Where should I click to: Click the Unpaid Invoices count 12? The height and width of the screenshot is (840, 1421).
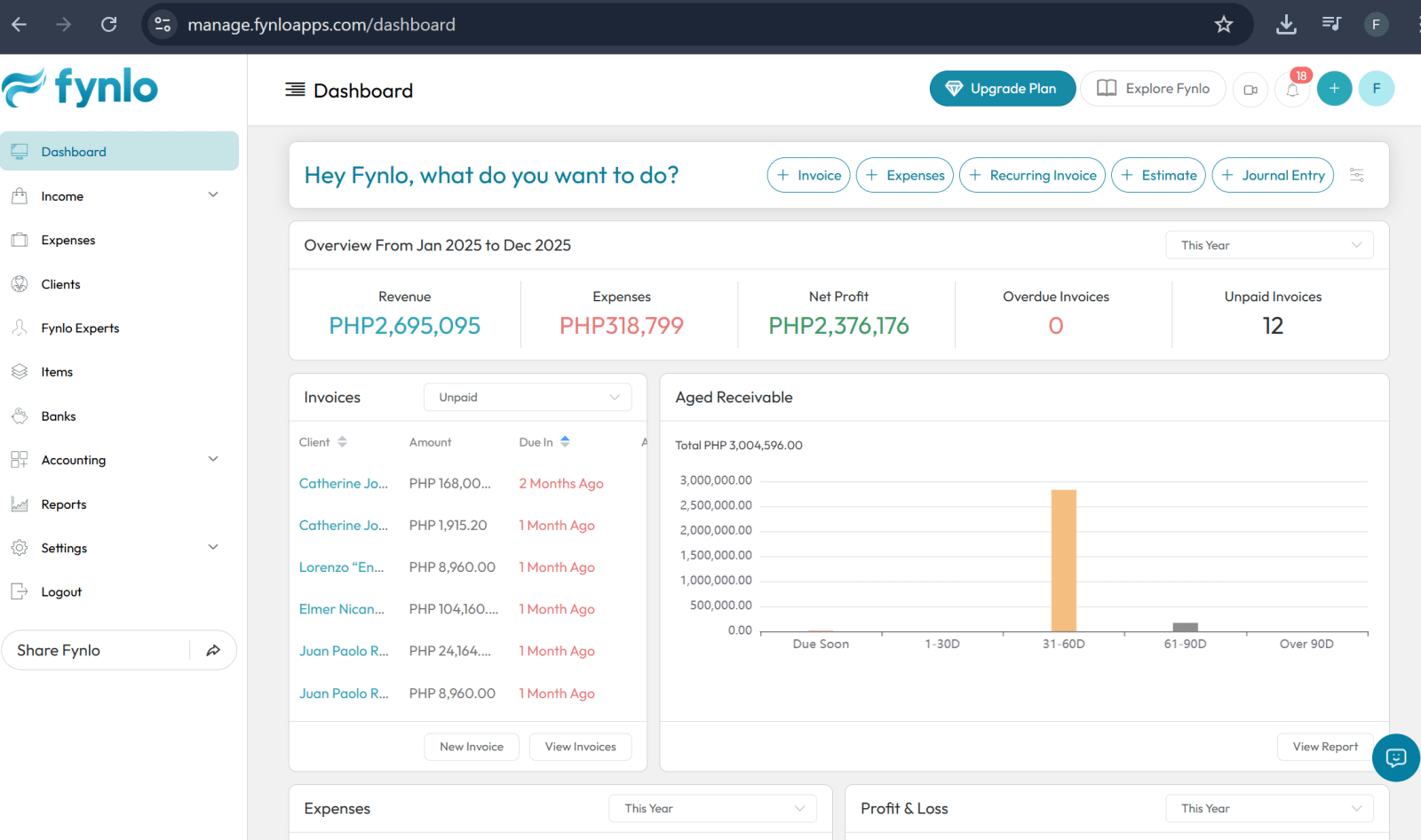tap(1274, 326)
